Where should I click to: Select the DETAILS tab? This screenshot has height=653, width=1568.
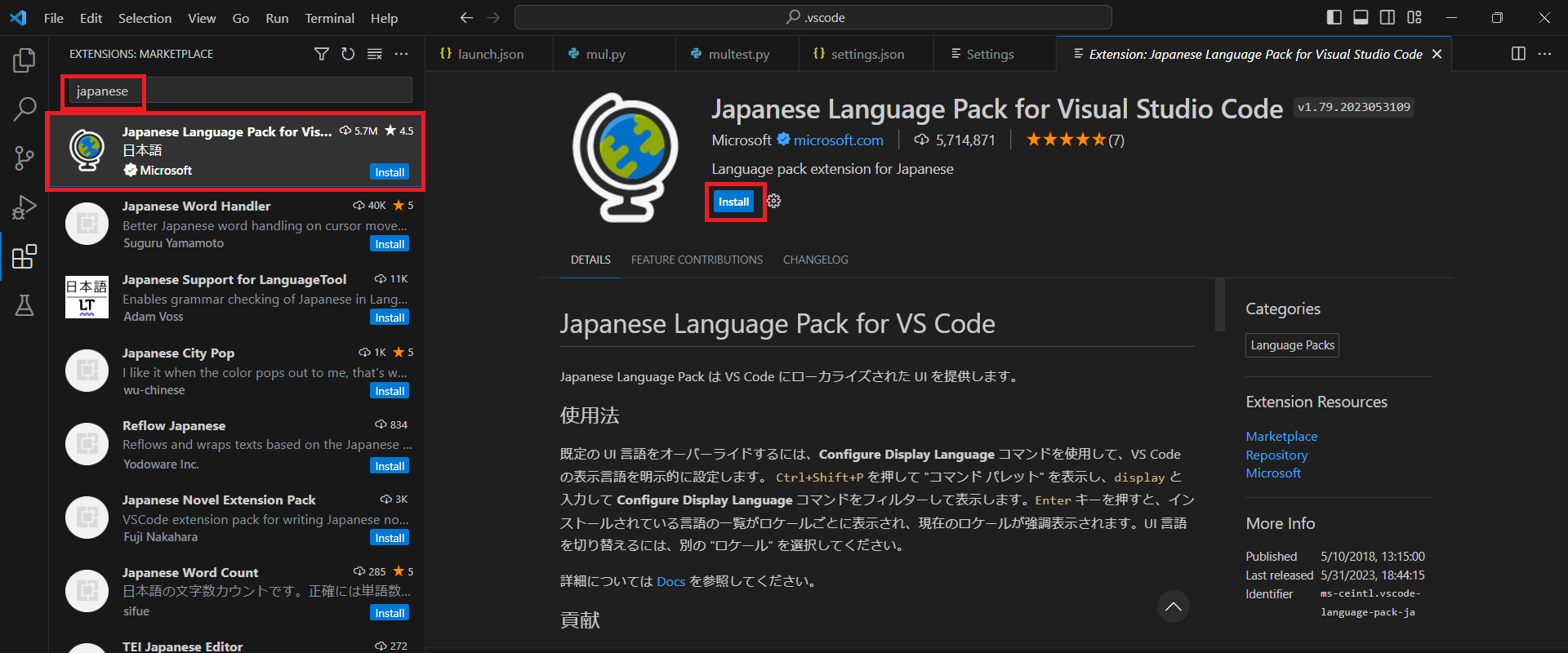[x=590, y=260]
